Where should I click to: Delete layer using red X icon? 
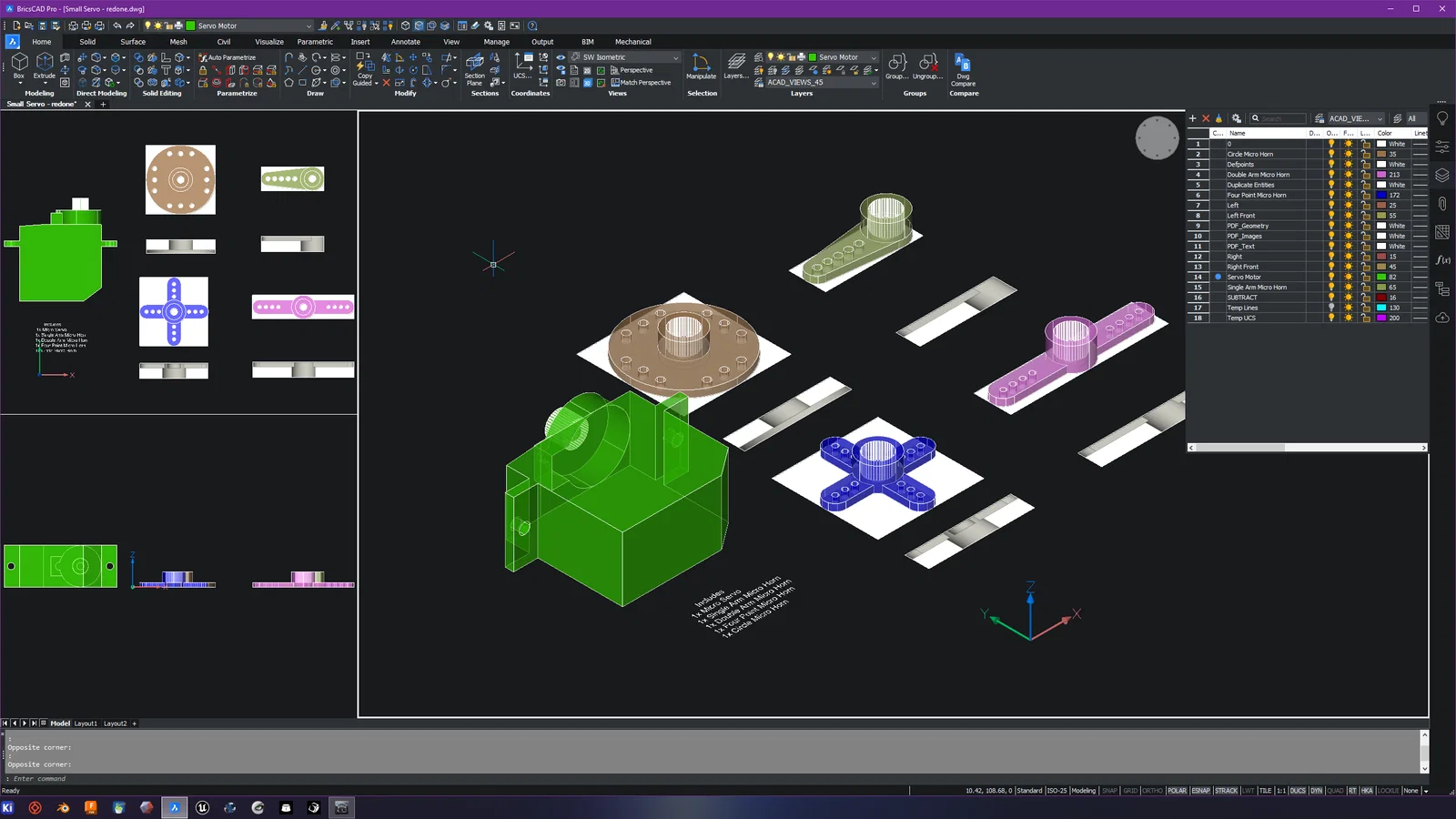pos(1206,118)
